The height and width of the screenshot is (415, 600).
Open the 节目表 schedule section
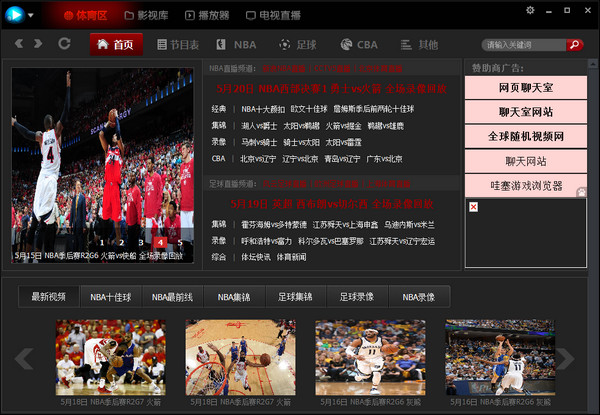pyautogui.click(x=178, y=45)
